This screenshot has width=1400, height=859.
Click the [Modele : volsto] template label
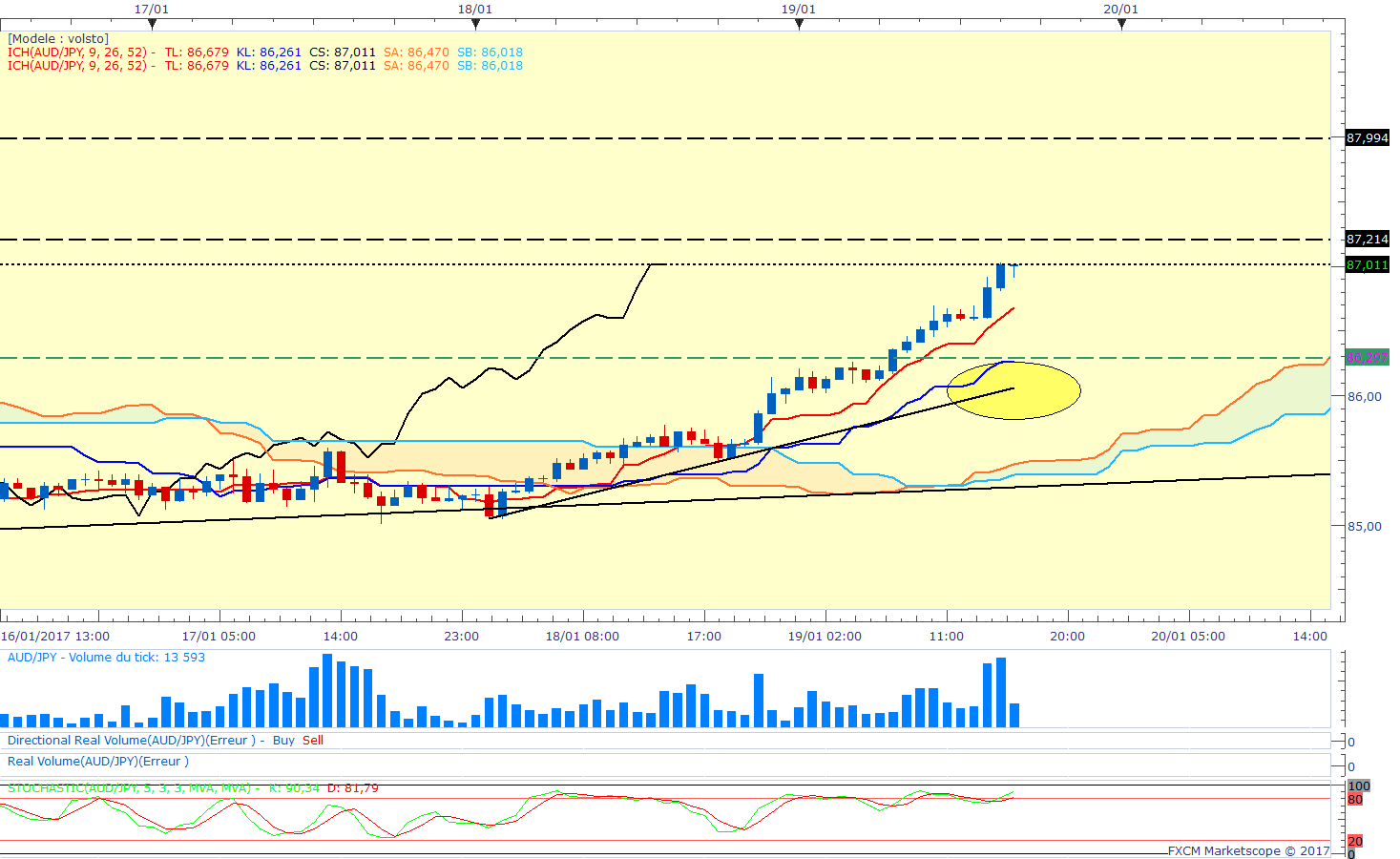58,39
